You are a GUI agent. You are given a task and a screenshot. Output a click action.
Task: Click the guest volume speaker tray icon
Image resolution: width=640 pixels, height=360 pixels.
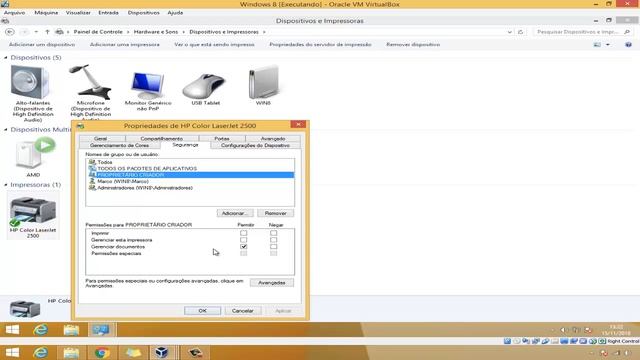point(564,330)
